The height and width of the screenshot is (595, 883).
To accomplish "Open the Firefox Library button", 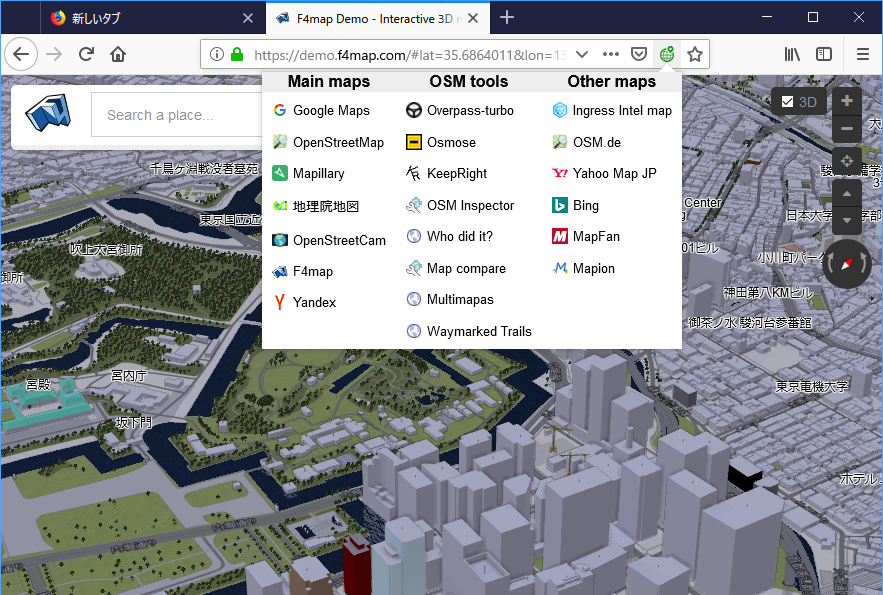I will 792,54.
